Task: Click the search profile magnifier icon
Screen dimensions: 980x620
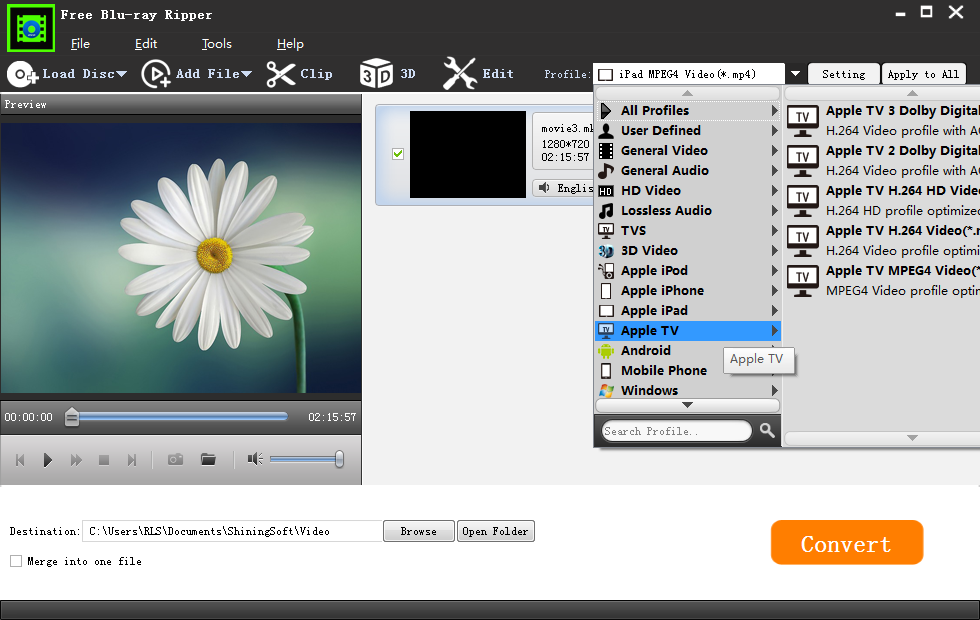Action: [767, 431]
